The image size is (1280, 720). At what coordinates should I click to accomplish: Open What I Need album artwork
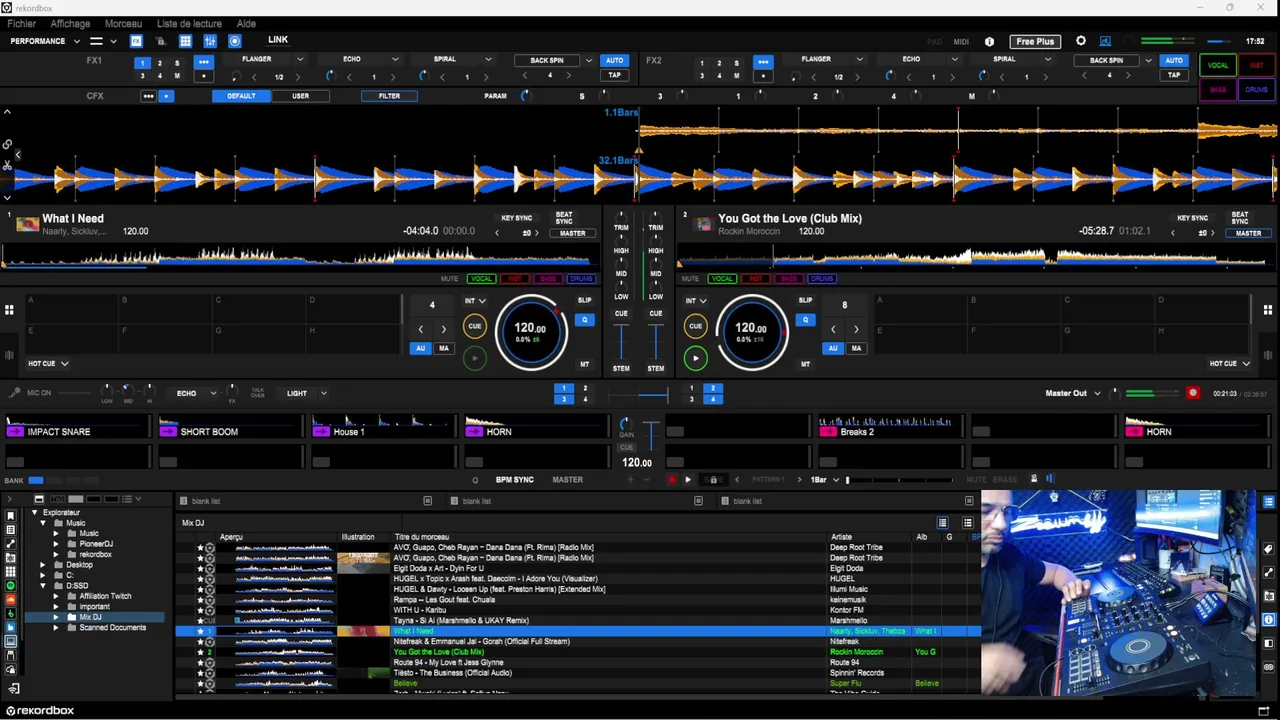[x=27, y=224]
